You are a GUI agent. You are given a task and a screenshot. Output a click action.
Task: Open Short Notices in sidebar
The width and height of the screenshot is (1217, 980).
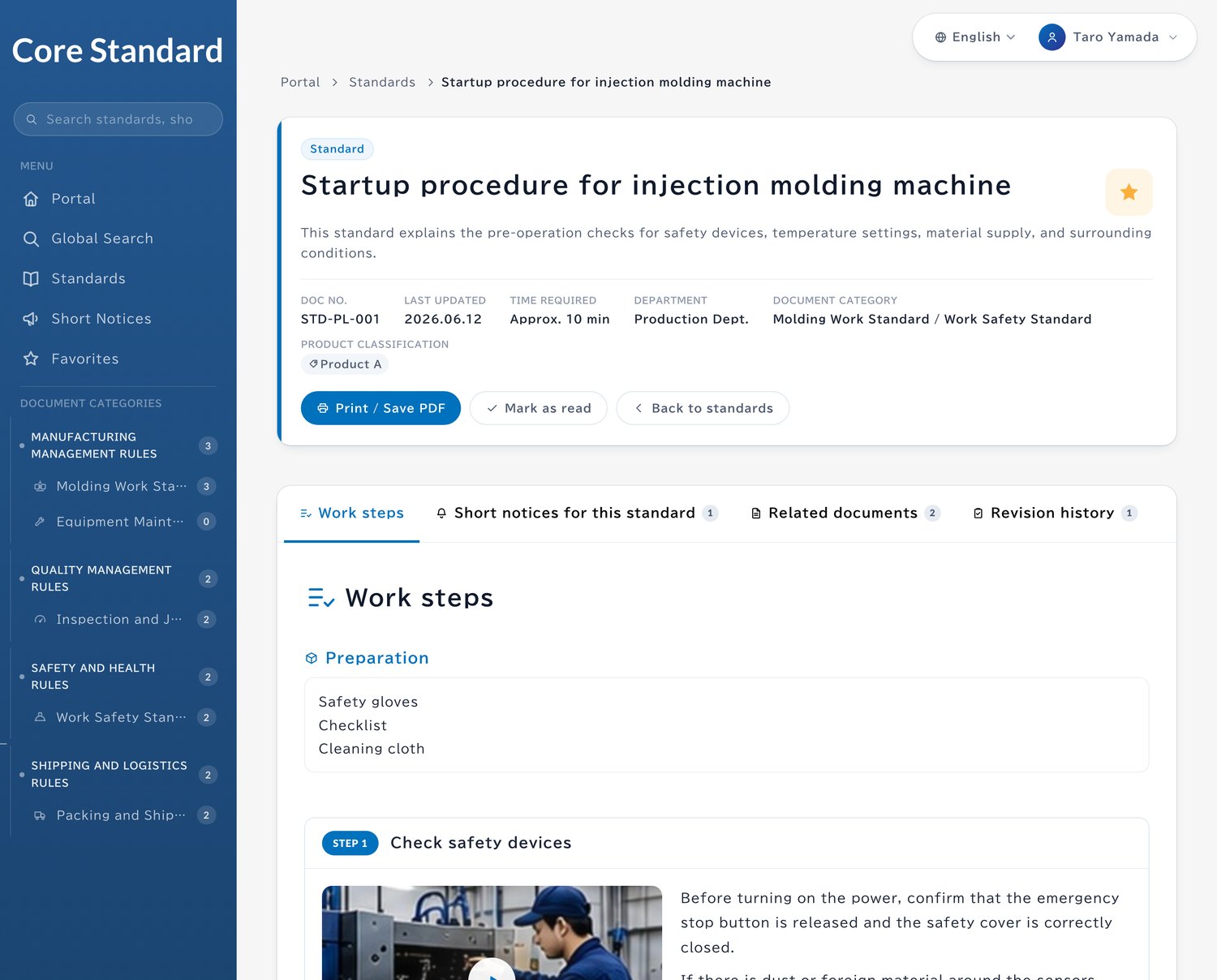click(x=118, y=319)
